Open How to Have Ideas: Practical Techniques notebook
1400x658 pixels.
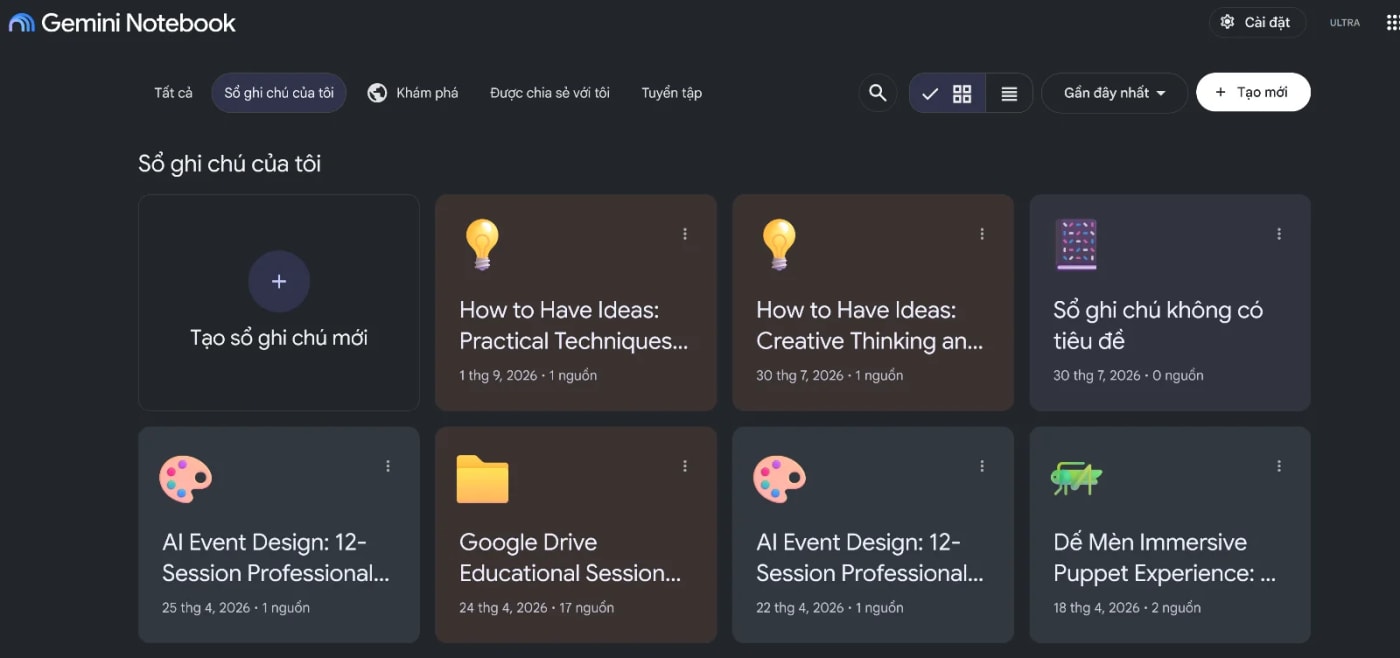tap(576, 303)
